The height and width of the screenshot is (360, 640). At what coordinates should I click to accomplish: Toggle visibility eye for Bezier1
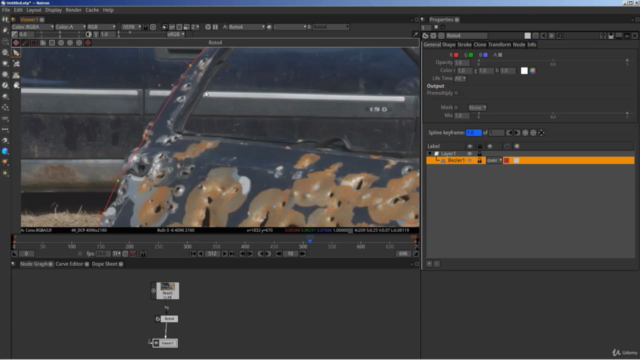point(470,160)
